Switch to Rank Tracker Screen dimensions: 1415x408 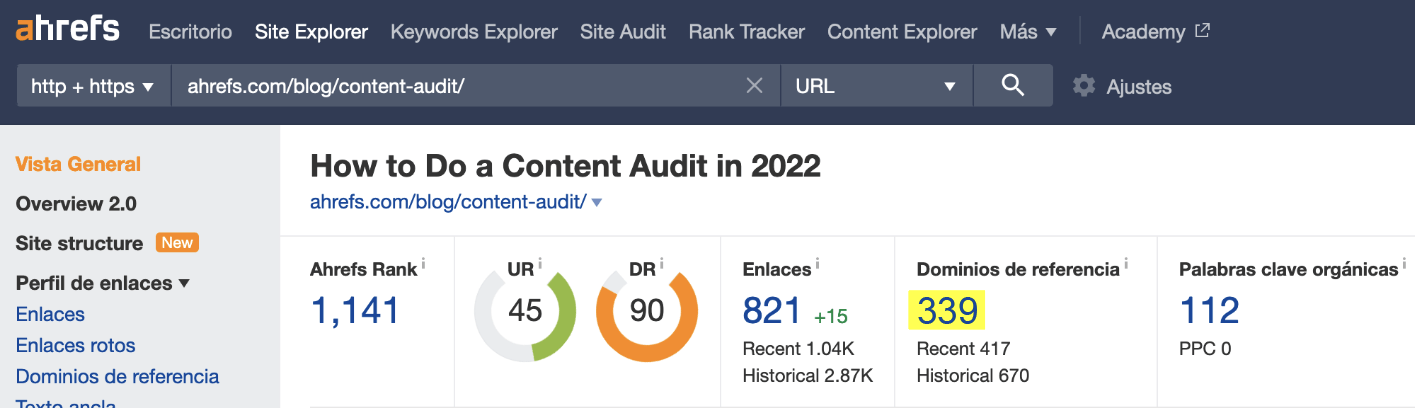click(x=747, y=32)
